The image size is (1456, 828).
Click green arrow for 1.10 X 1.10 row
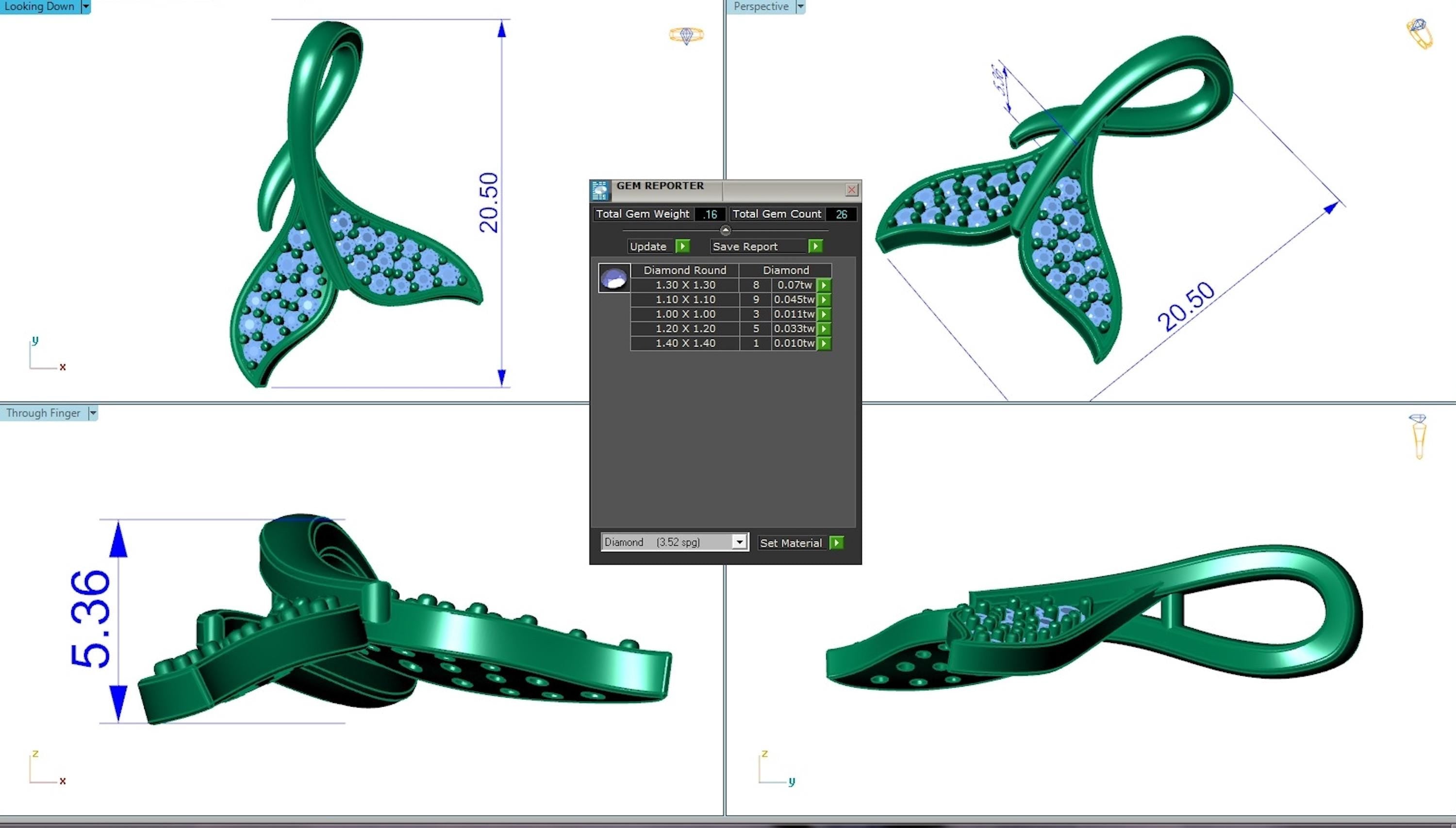[824, 300]
